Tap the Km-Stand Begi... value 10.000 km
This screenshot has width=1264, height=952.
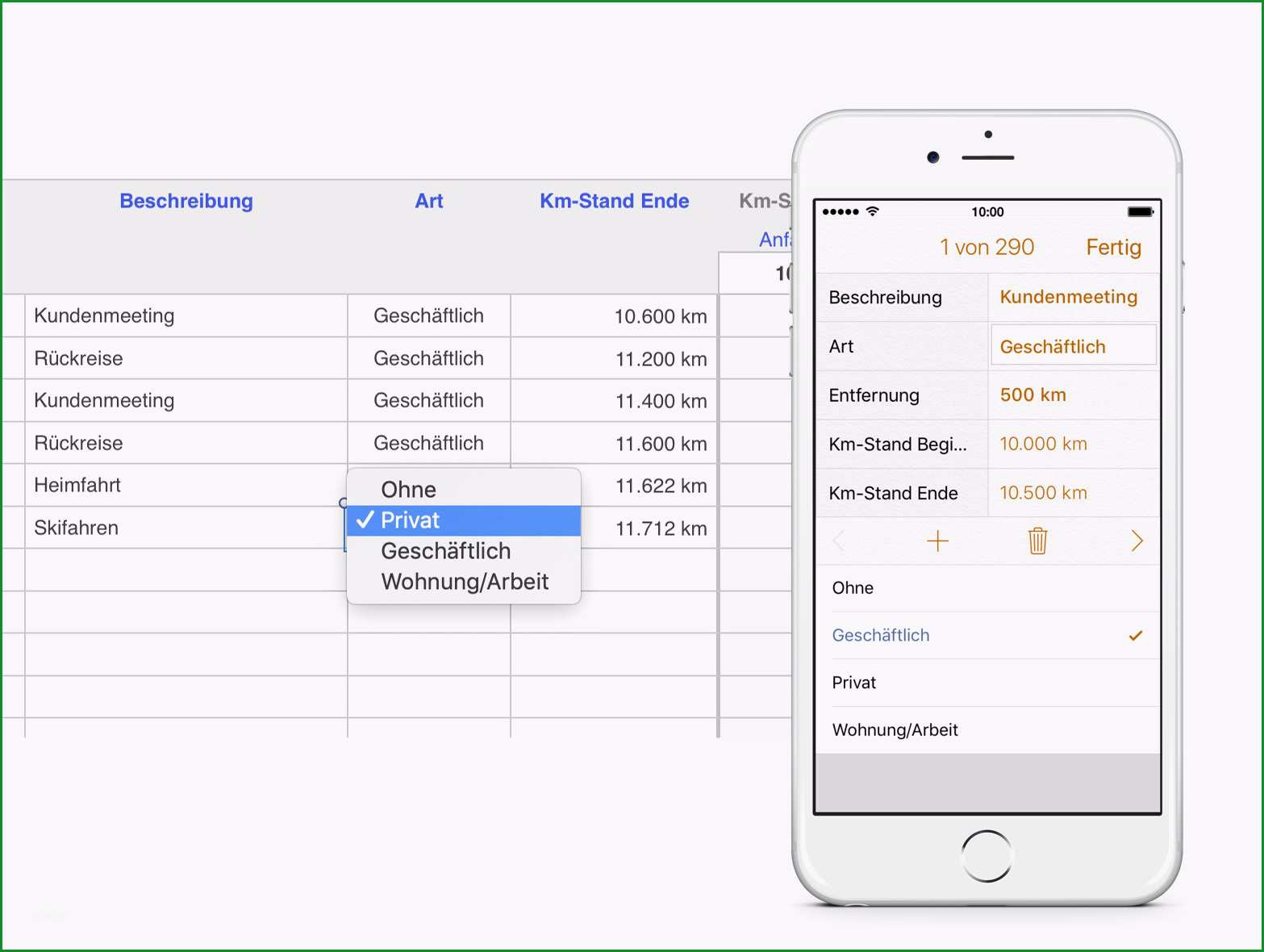pos(1074,444)
